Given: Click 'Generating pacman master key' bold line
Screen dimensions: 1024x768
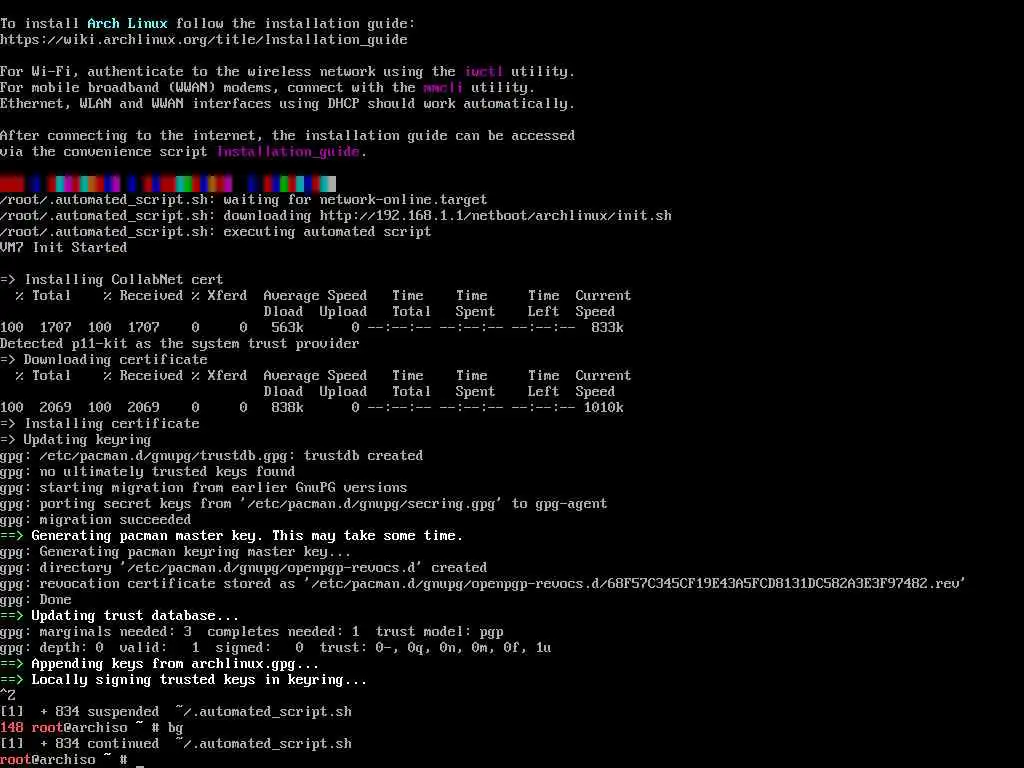Looking at the screenshot, I should [232, 536].
